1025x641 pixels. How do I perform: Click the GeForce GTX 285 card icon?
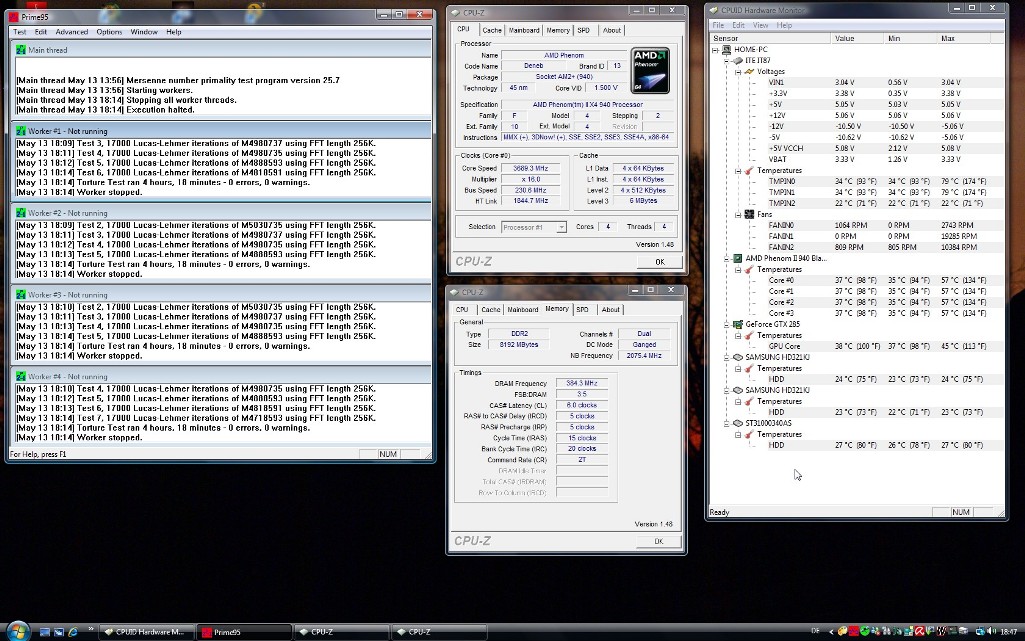click(738, 324)
